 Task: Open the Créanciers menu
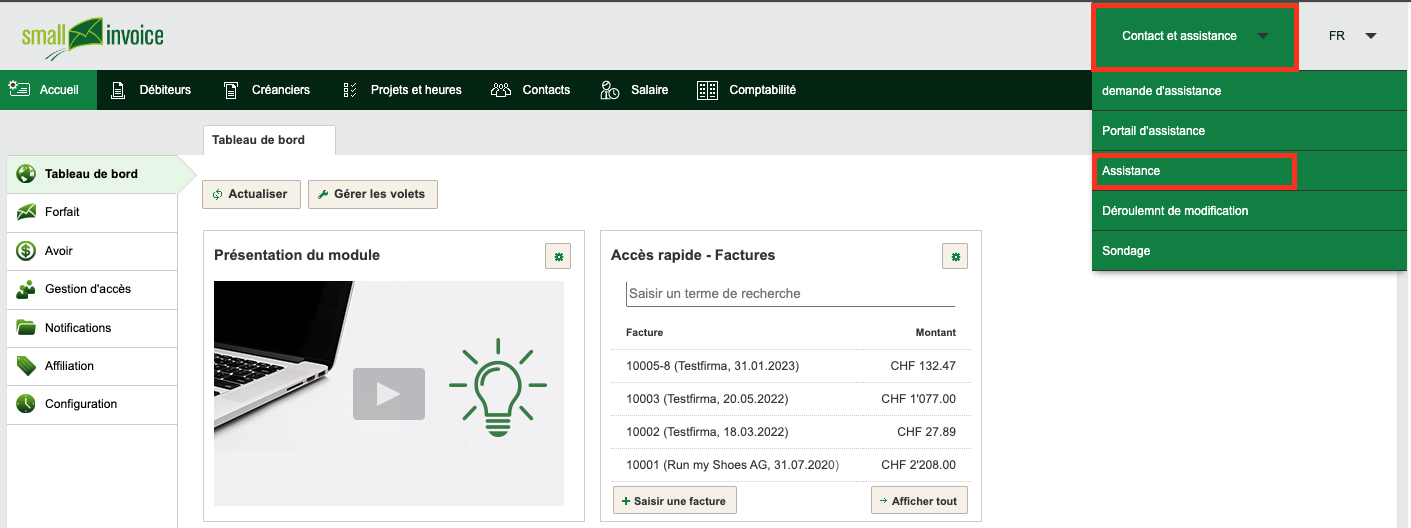click(x=266, y=90)
